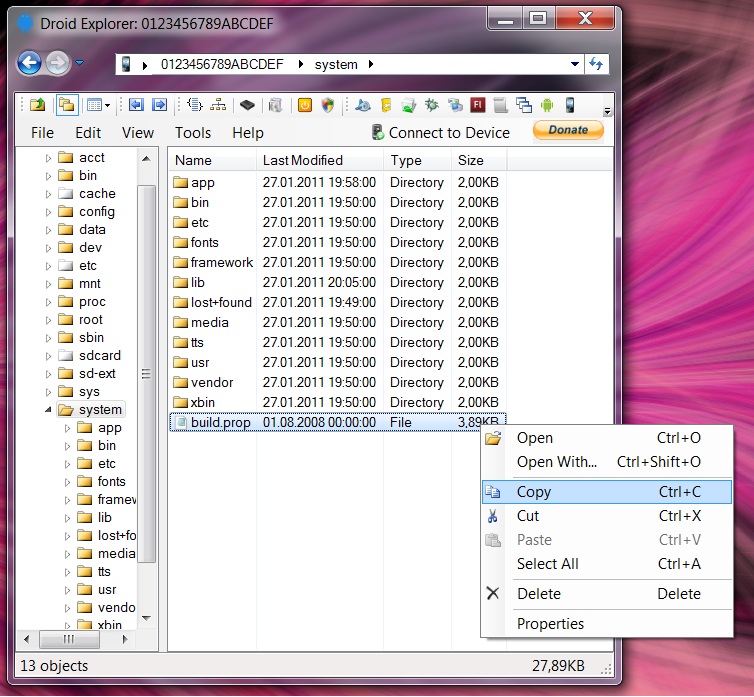Click the blue left-arrow toolbar icon
Viewport: 754px width, 697px height.
point(137,104)
